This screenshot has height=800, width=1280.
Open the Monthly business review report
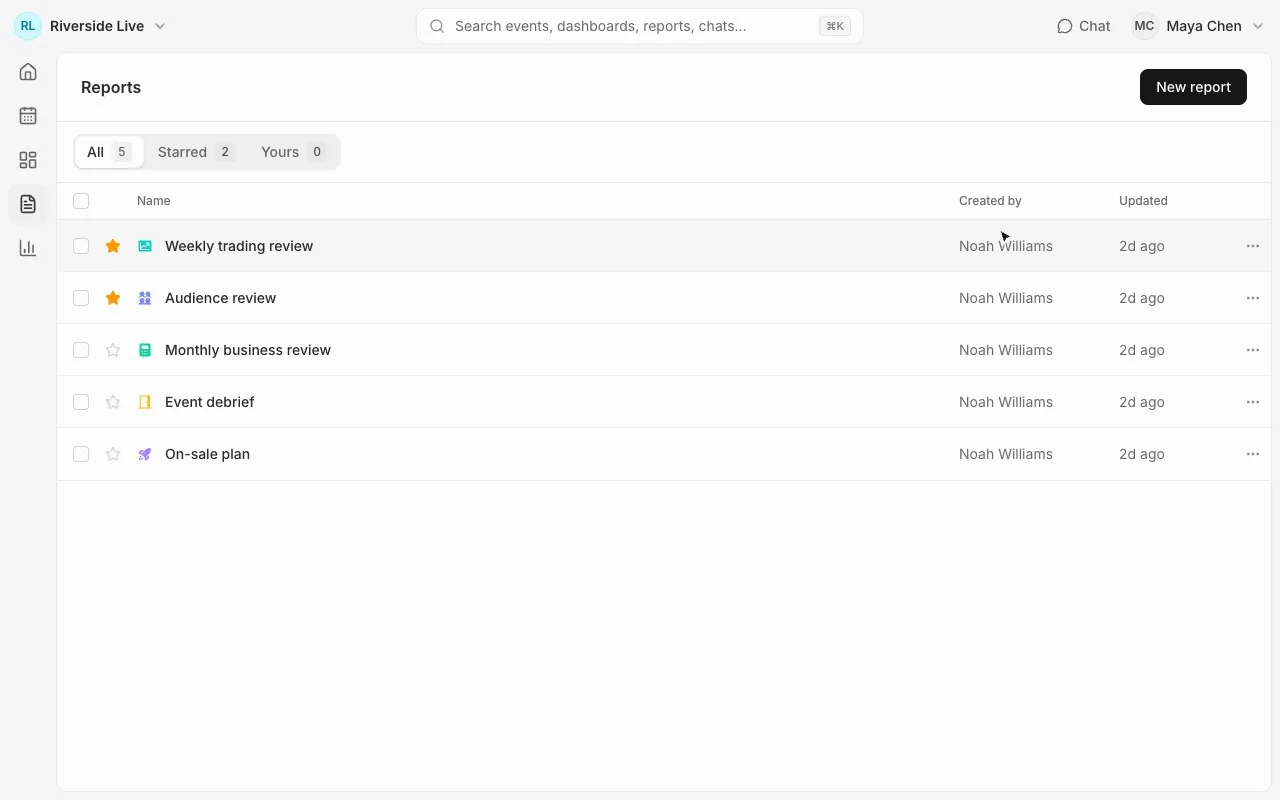248,350
